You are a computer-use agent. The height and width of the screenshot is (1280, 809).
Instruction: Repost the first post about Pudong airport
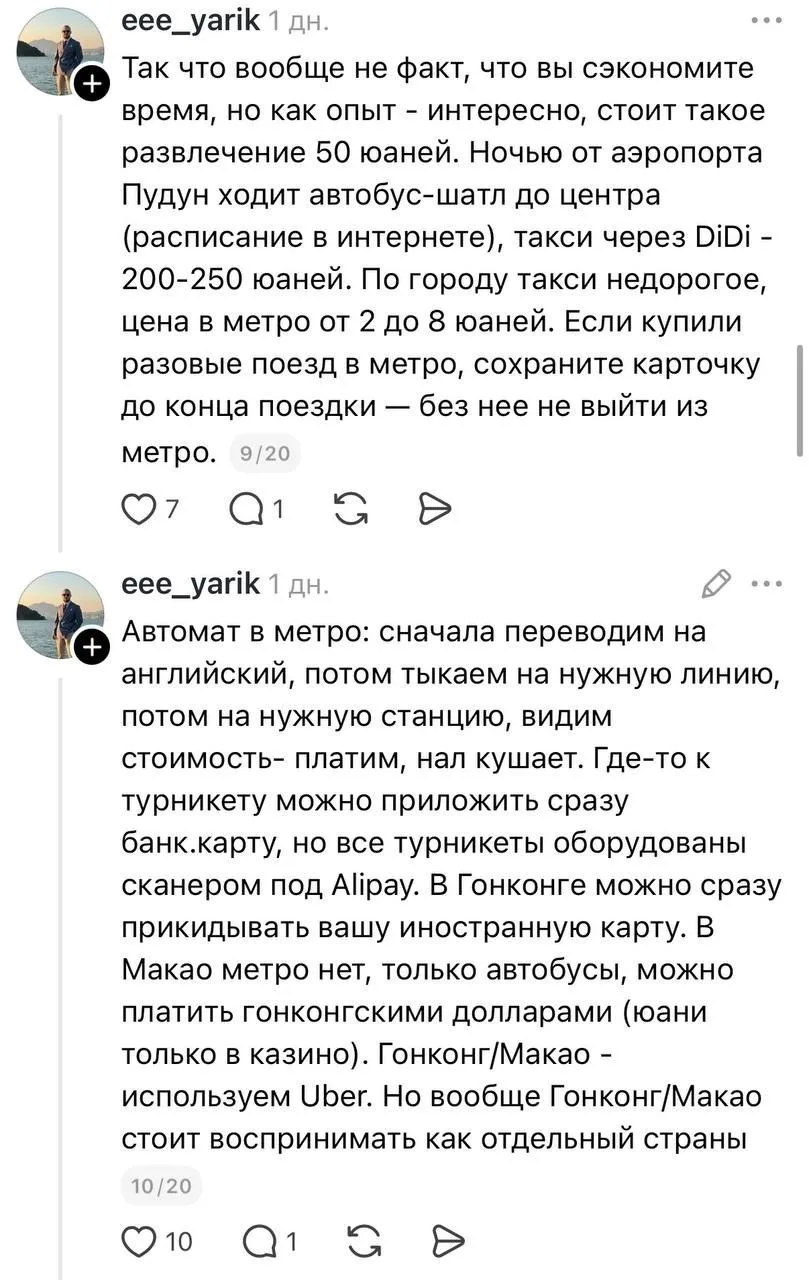pos(349,509)
